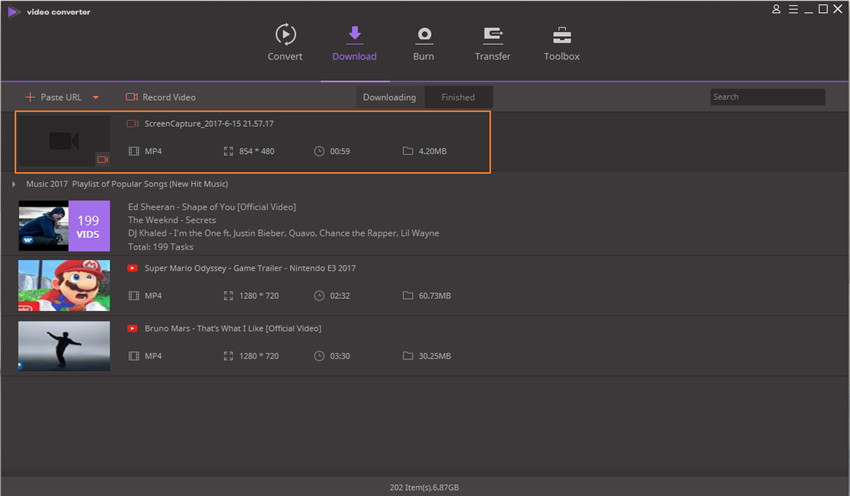850x496 pixels.
Task: Click the film format icon in Super Mario row
Action: pos(133,295)
